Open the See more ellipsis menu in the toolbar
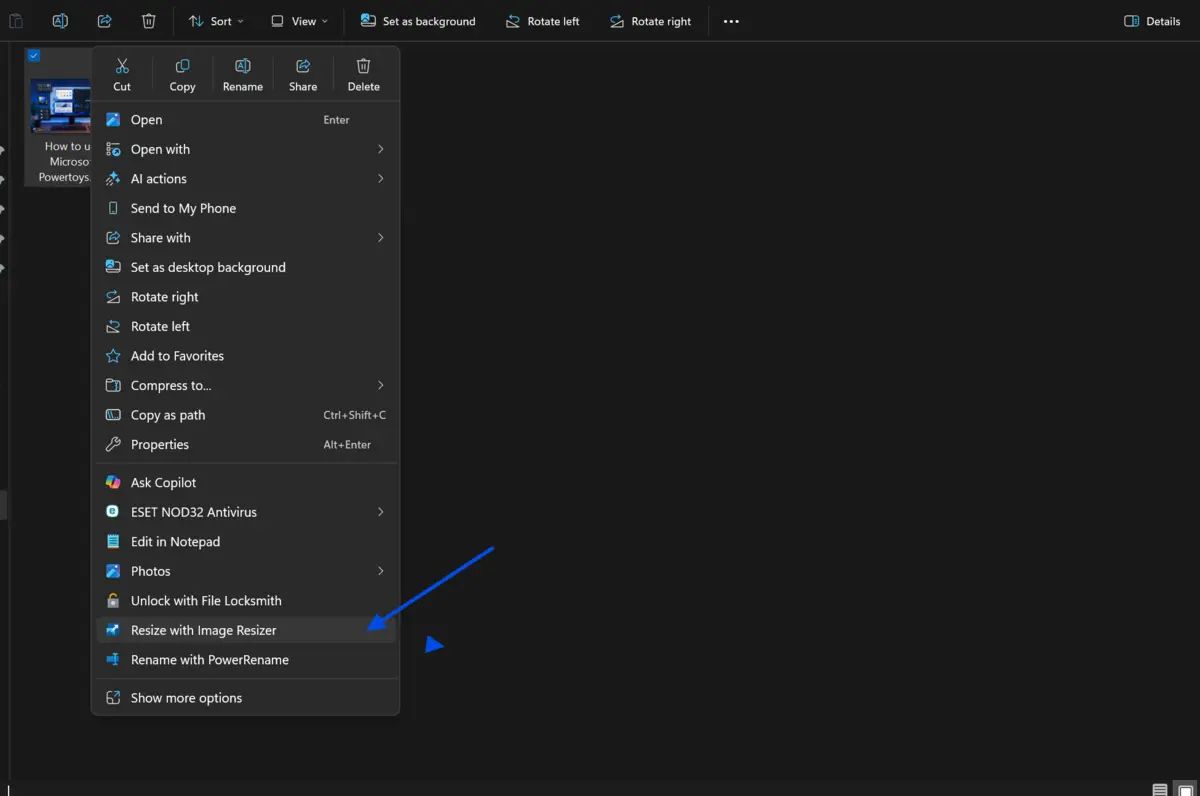This screenshot has height=796, width=1200. coord(731,21)
